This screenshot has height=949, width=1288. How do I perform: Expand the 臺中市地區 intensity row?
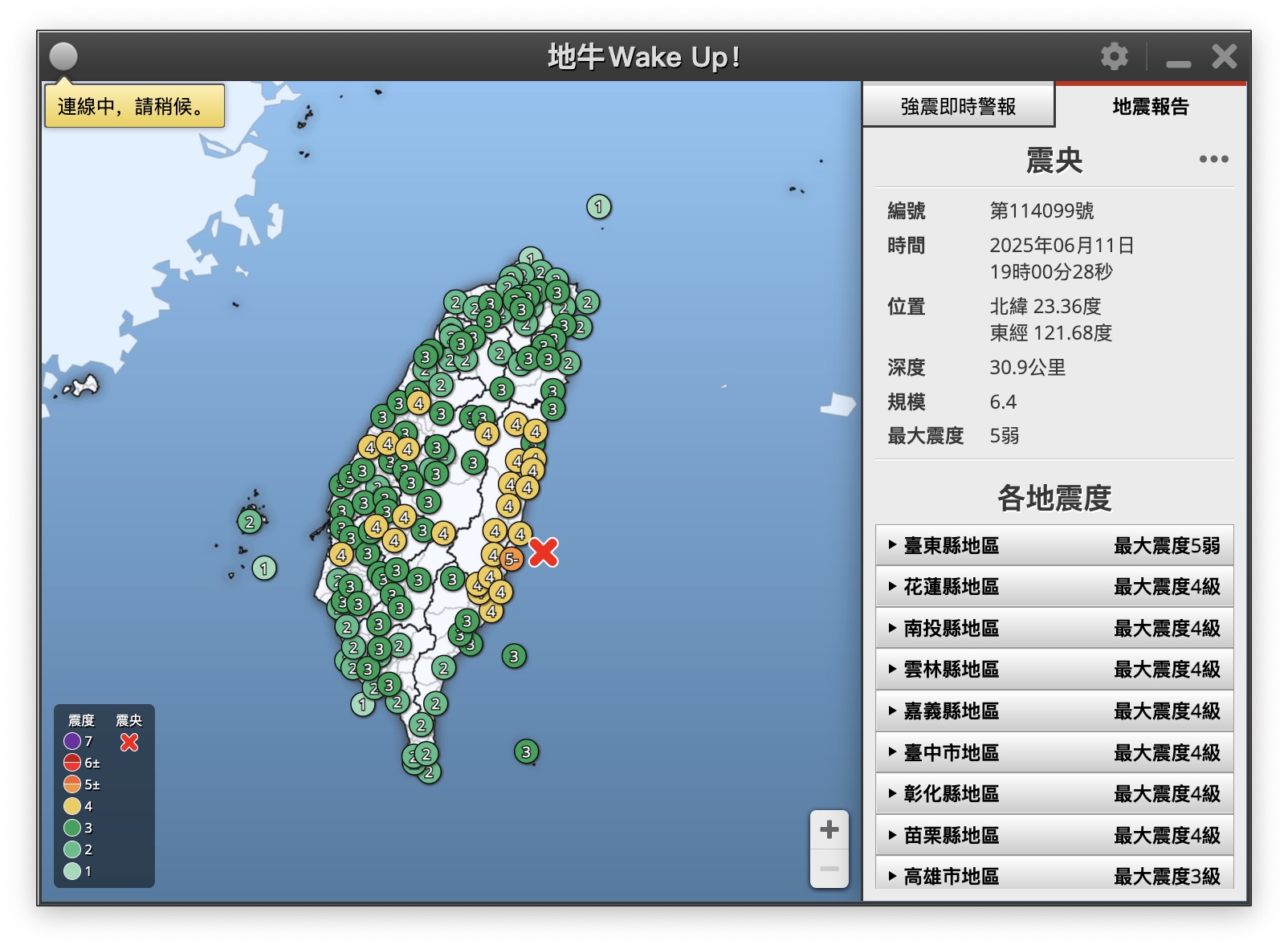tap(1054, 753)
